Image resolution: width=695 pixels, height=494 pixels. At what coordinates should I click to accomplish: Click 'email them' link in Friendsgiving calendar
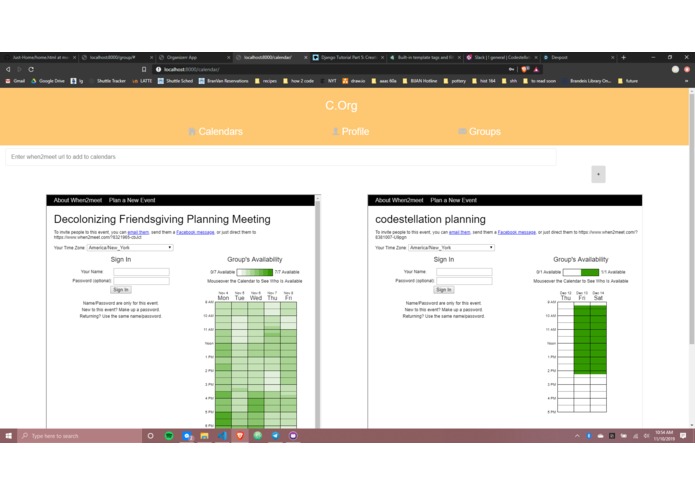138,232
